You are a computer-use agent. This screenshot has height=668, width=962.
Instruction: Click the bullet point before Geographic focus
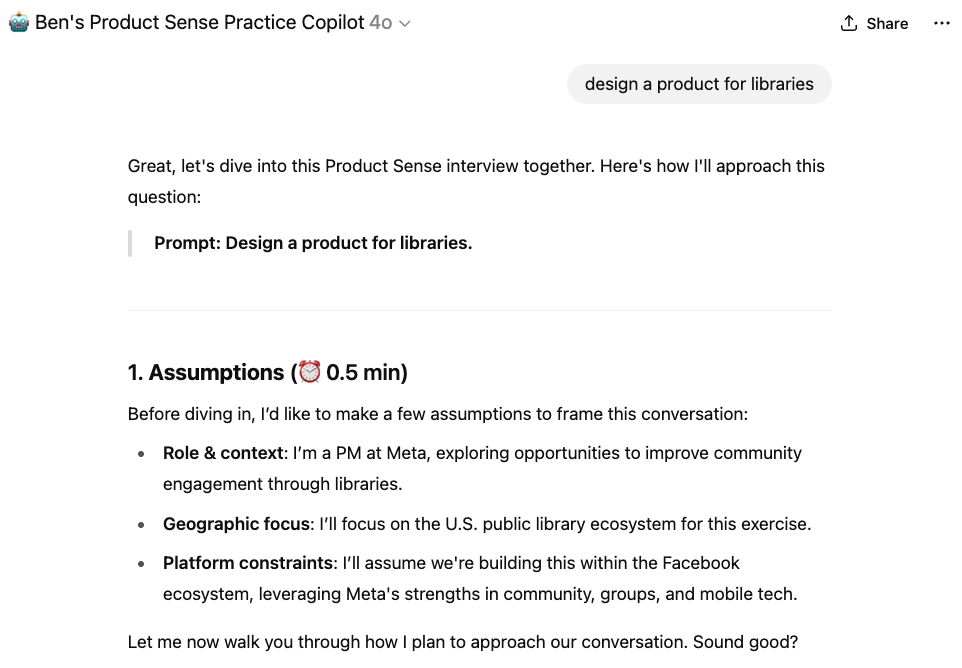point(141,525)
